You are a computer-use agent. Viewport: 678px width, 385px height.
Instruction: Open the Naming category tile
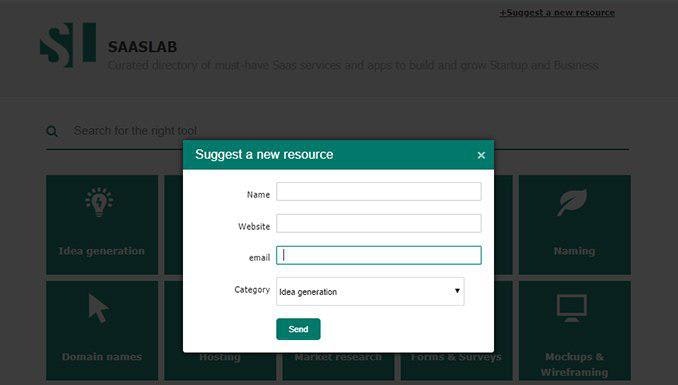(575, 225)
